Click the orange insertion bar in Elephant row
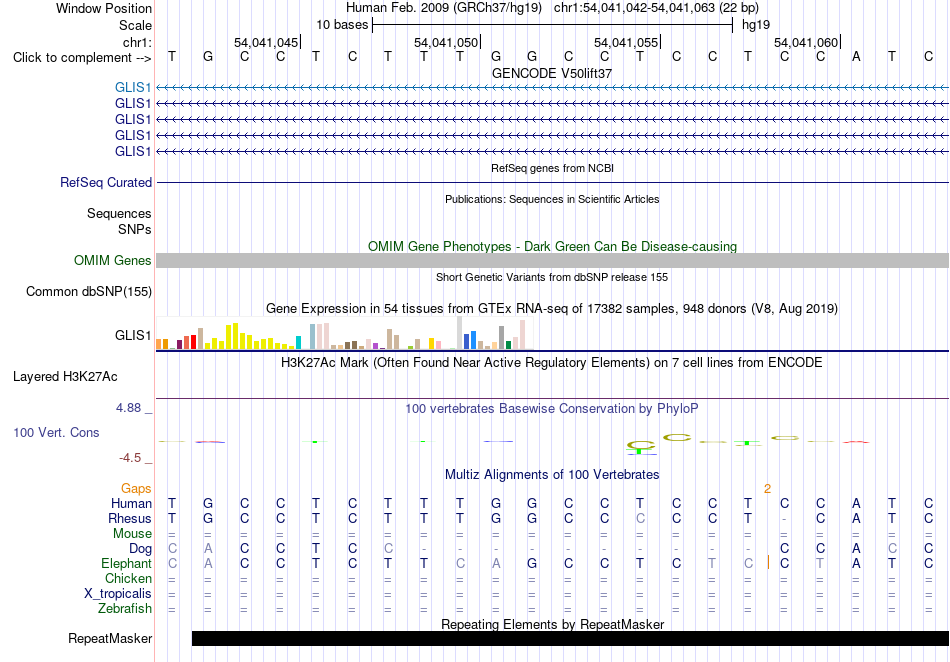 (768, 563)
